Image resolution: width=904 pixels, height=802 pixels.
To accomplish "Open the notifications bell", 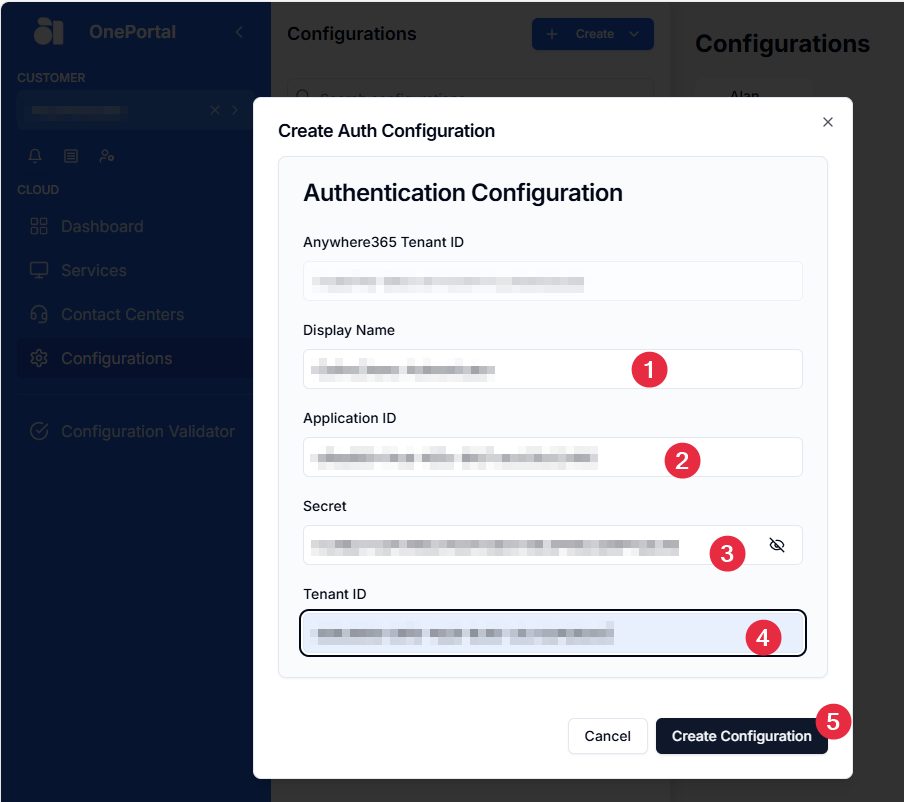I will click(x=35, y=156).
